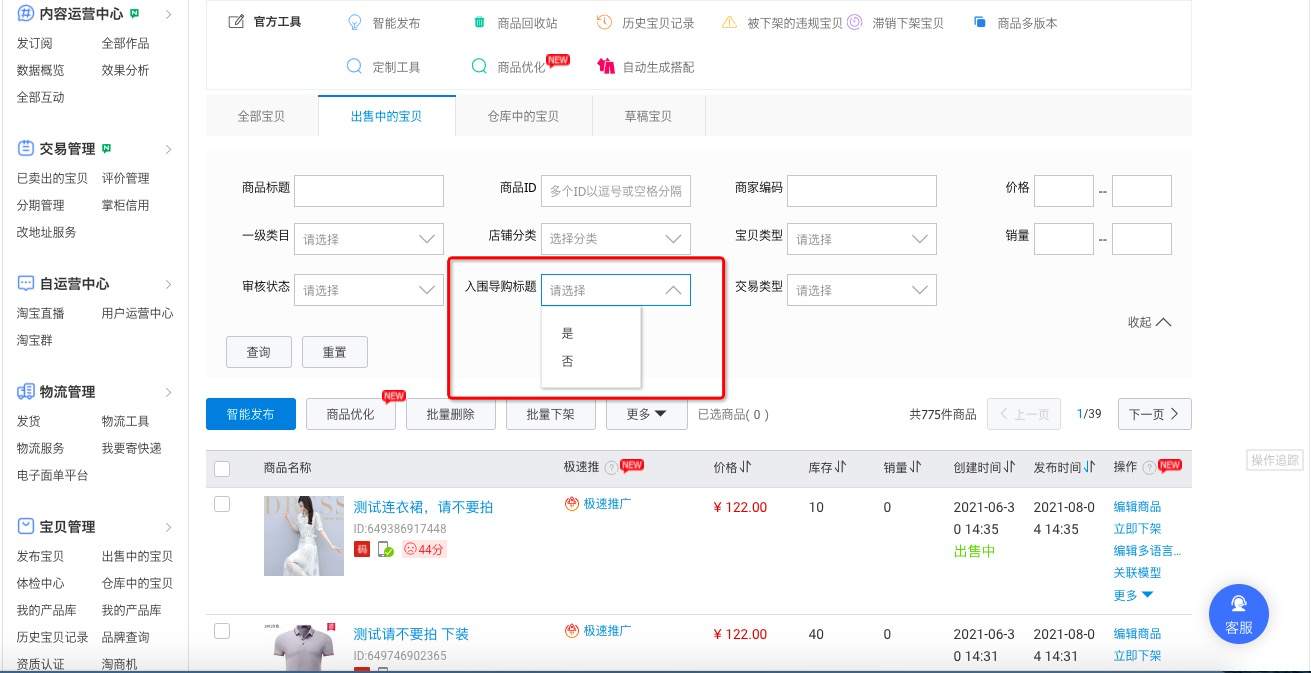Click the 44分 score badge on 测试连衣裙
The height and width of the screenshot is (673, 1311).
click(424, 549)
